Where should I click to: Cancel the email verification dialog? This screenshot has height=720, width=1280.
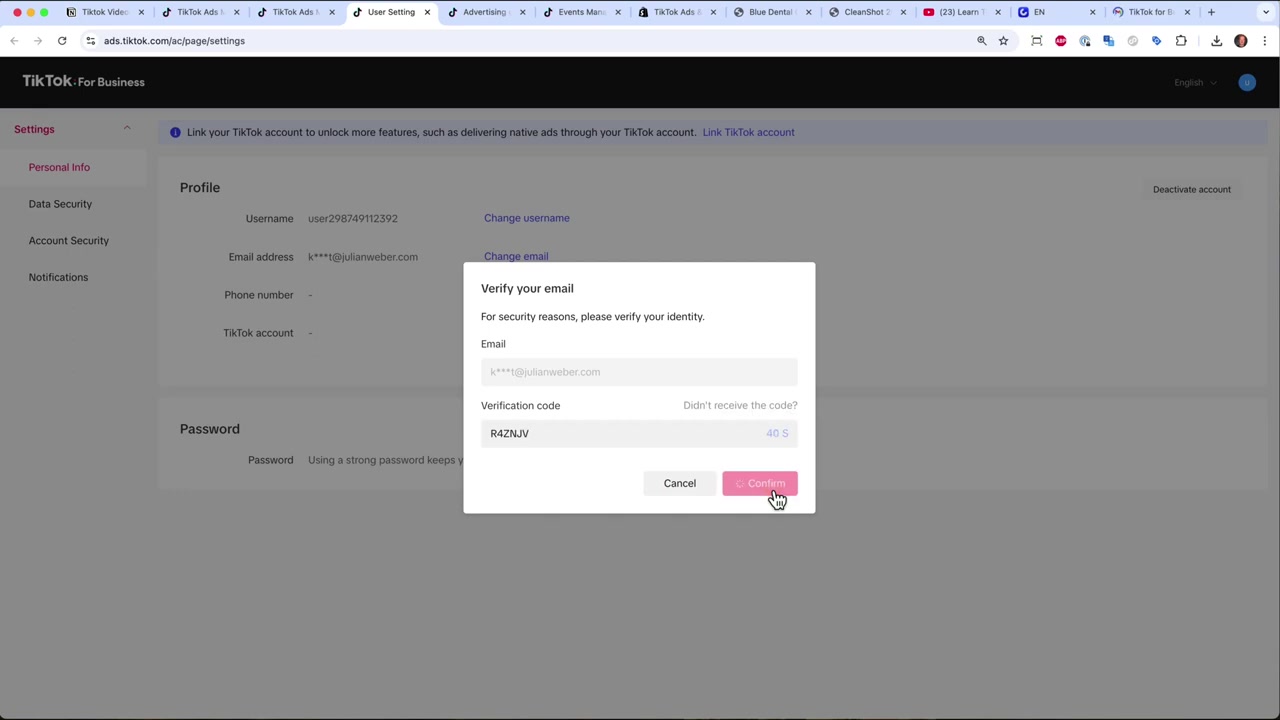pyautogui.click(x=680, y=484)
